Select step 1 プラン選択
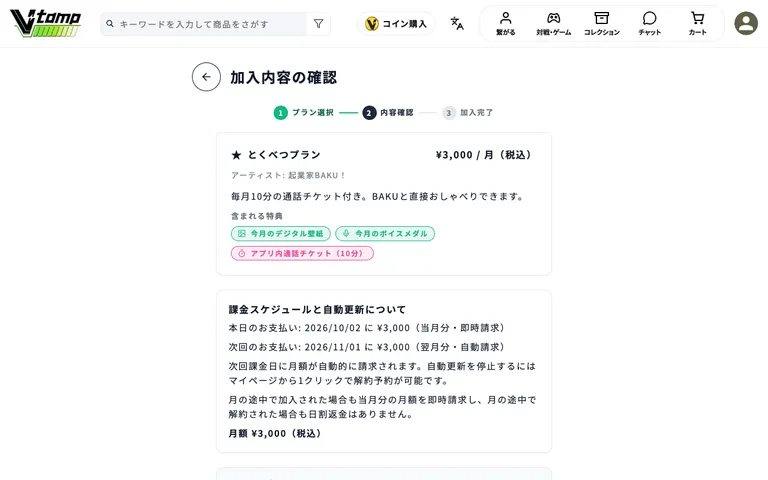 pos(304,113)
